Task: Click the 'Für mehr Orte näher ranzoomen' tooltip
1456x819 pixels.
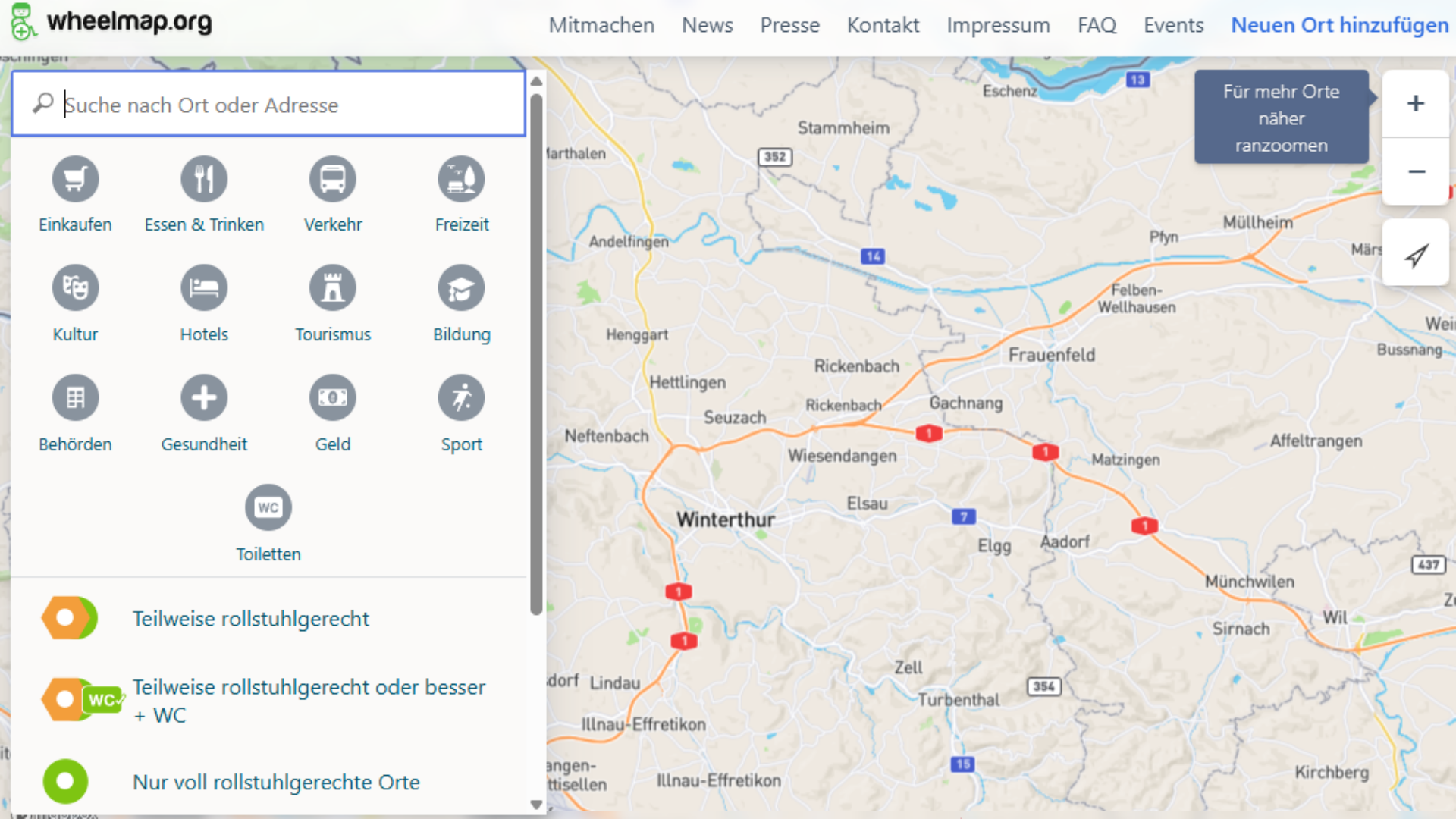Action: [1282, 117]
